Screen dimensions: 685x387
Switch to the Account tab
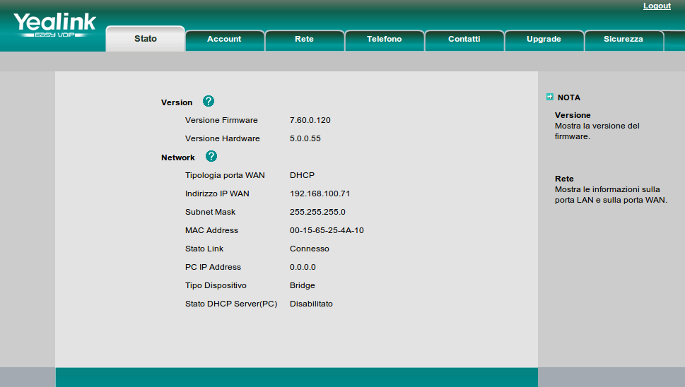click(224, 39)
